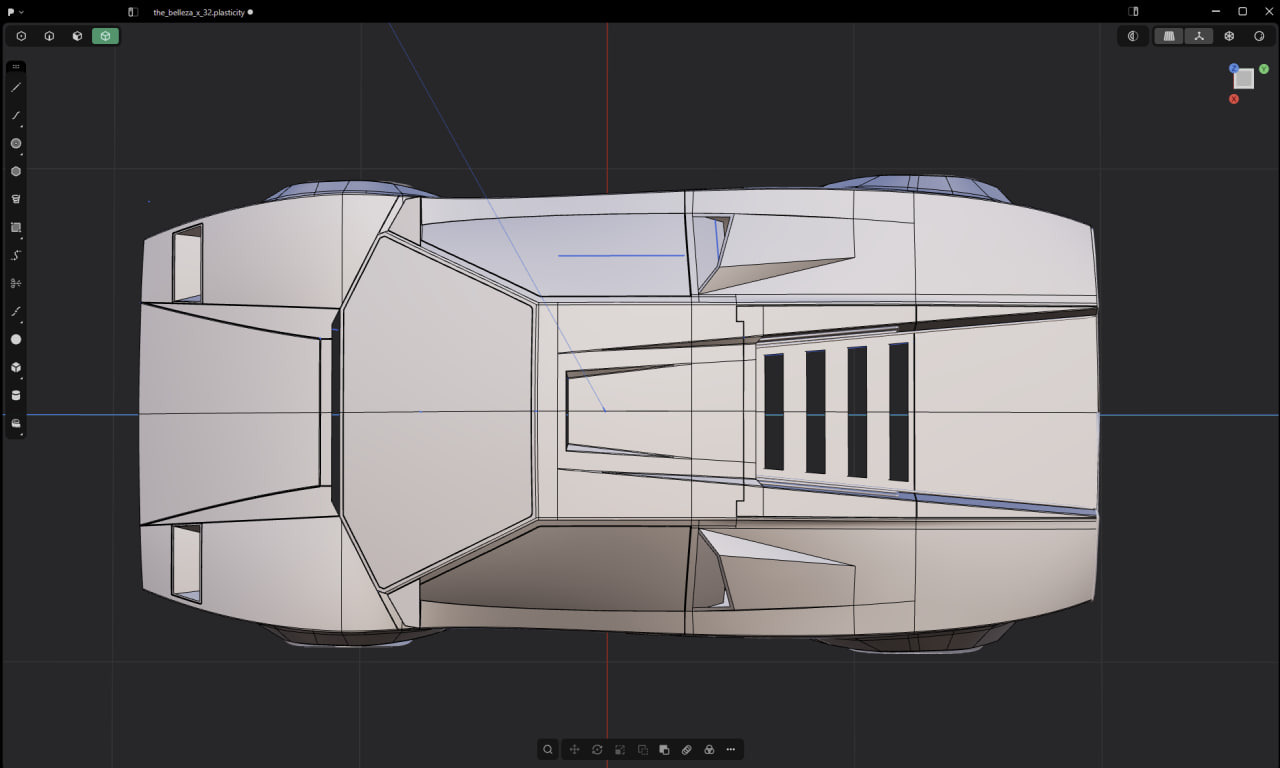Enable control-point selection mode
The image size is (1280, 768).
click(21, 36)
